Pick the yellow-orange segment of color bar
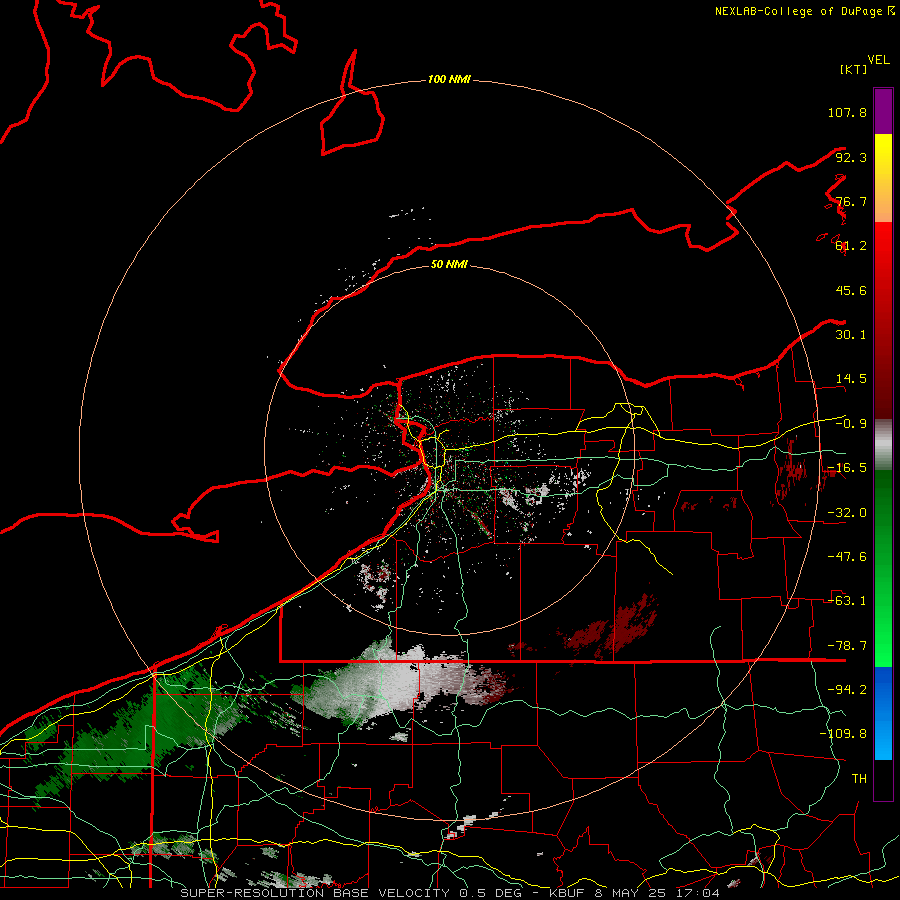 [x=883, y=178]
